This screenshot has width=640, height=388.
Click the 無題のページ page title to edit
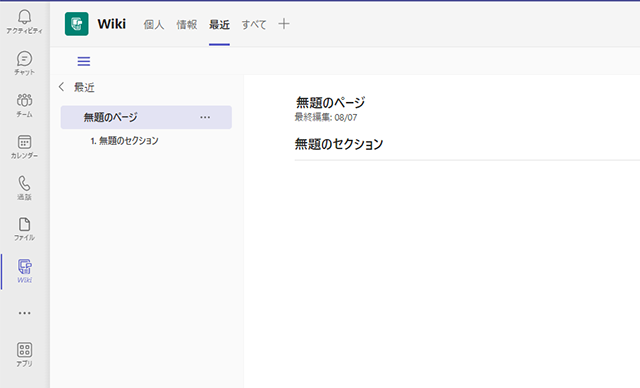(330, 102)
